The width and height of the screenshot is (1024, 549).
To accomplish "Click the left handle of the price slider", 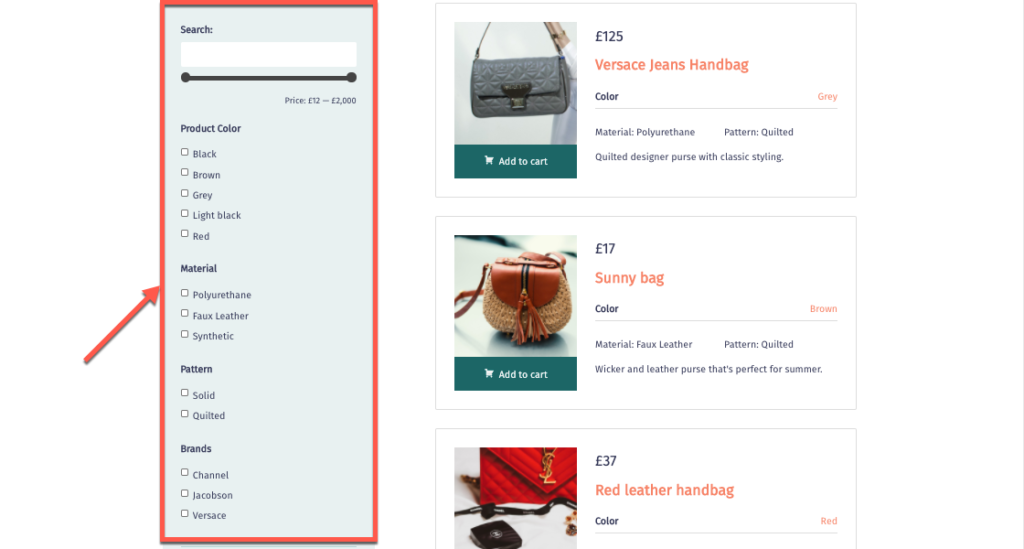I will (x=185, y=78).
